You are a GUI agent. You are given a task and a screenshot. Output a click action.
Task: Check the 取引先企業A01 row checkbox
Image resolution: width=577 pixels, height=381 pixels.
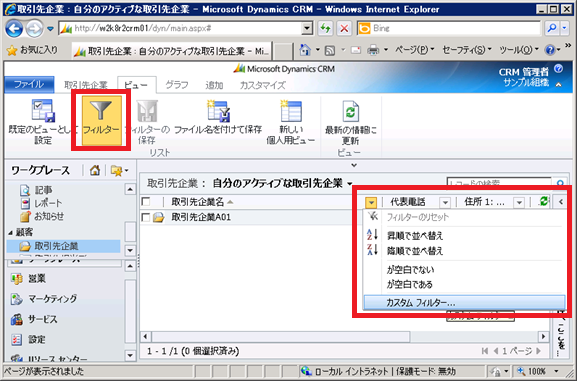point(146,218)
